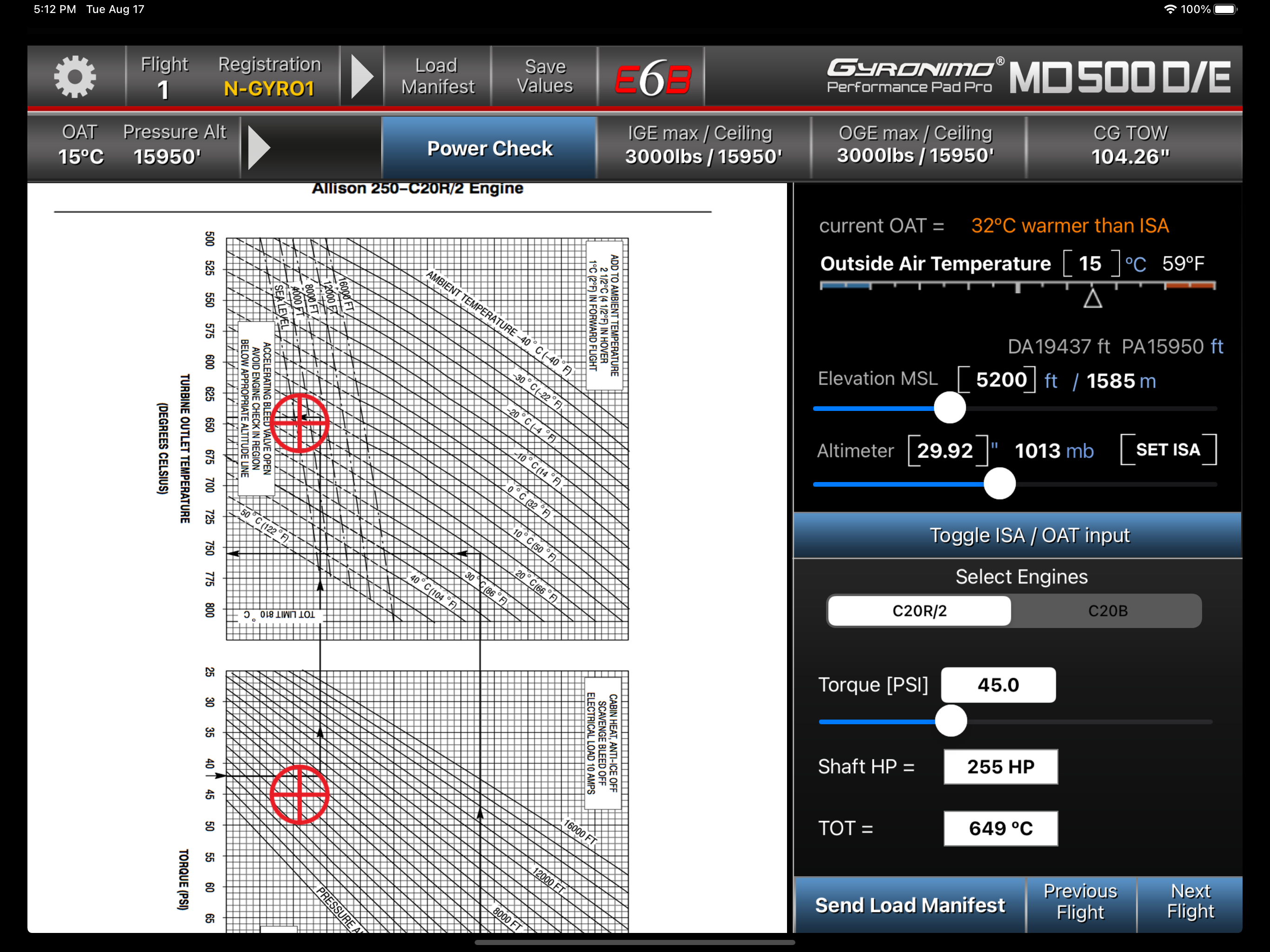
Task: Tap the Elevation MSL slider knob
Action: 950,408
